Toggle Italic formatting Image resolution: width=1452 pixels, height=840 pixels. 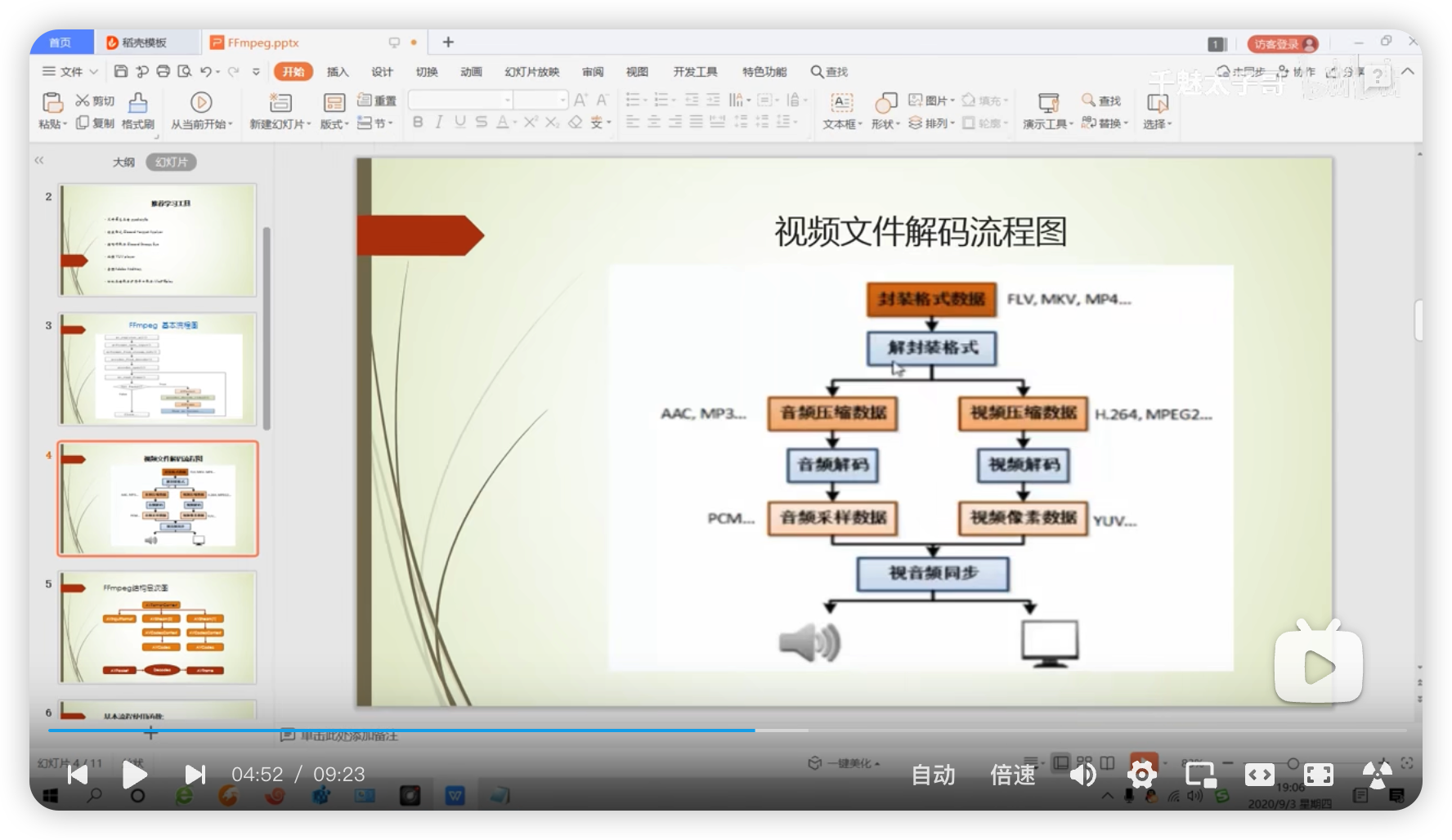coord(439,122)
